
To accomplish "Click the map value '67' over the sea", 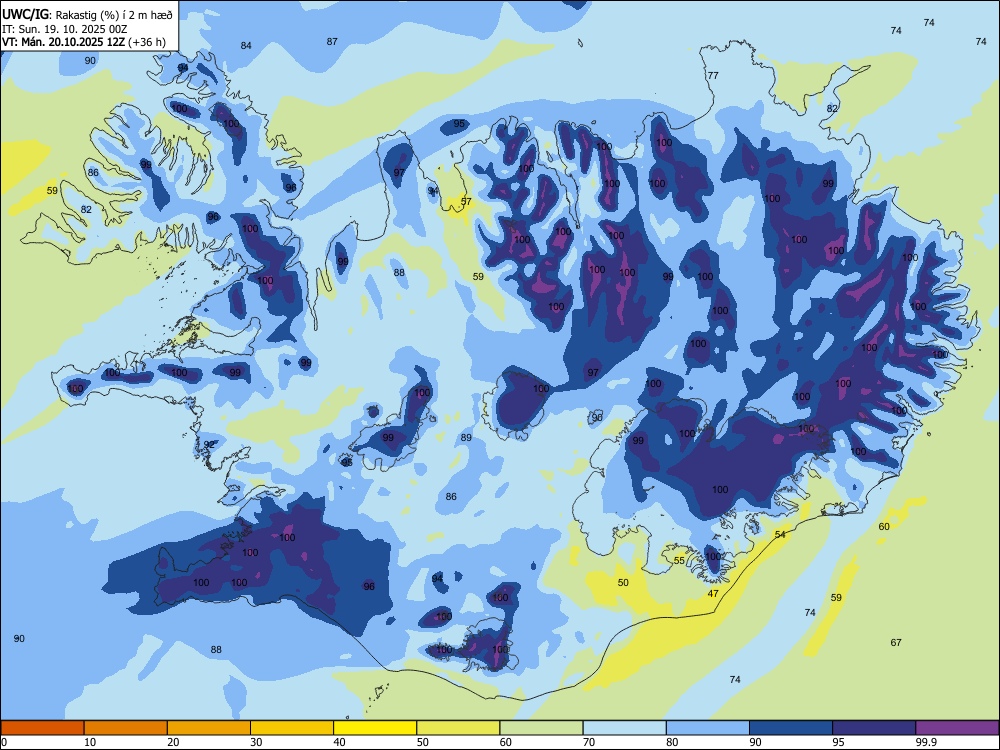I will click(x=896, y=642).
